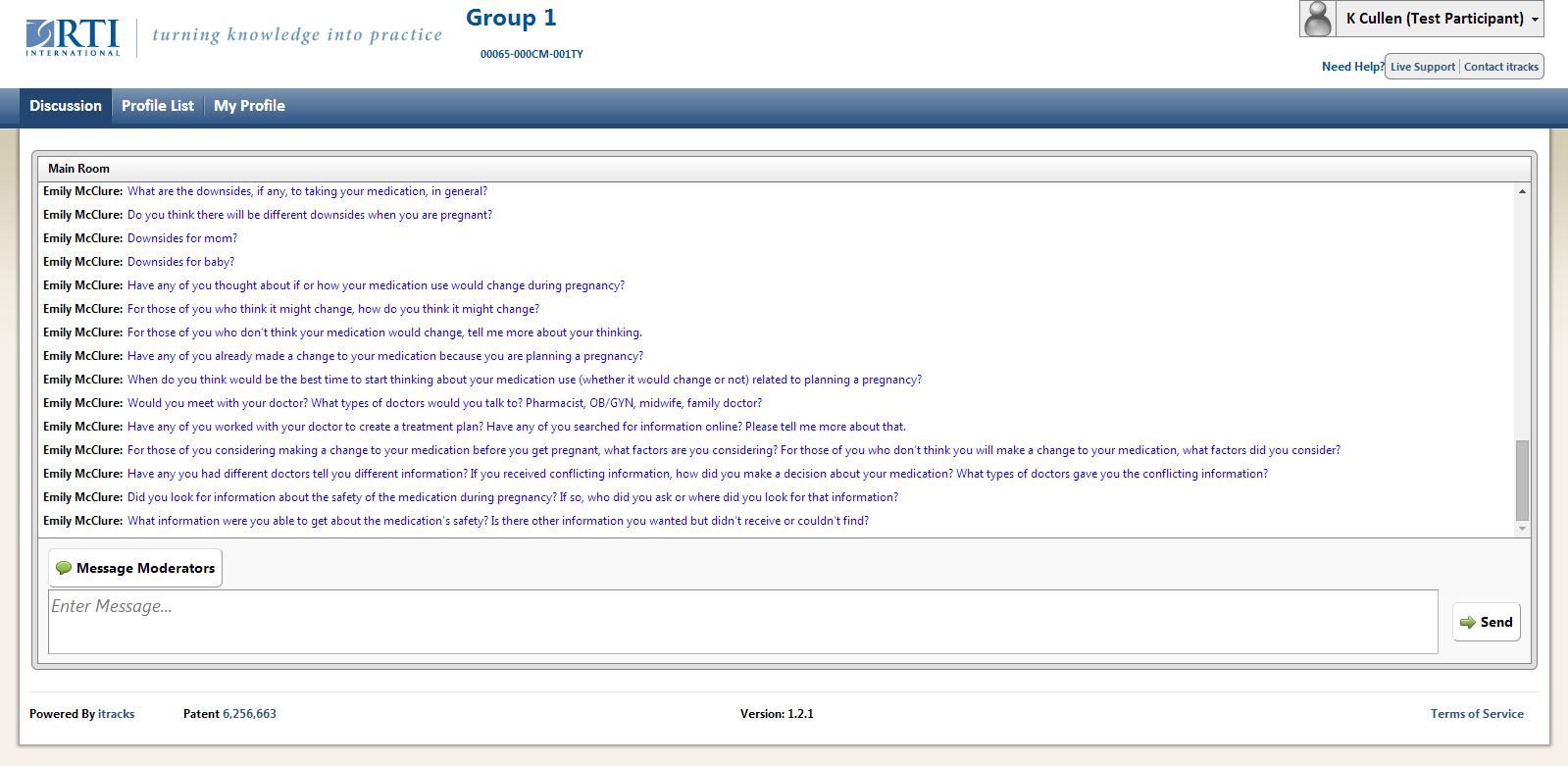Image resolution: width=1568 pixels, height=766 pixels.
Task: Click message 'For those of you who think it might change'
Action: pyautogui.click(x=333, y=309)
